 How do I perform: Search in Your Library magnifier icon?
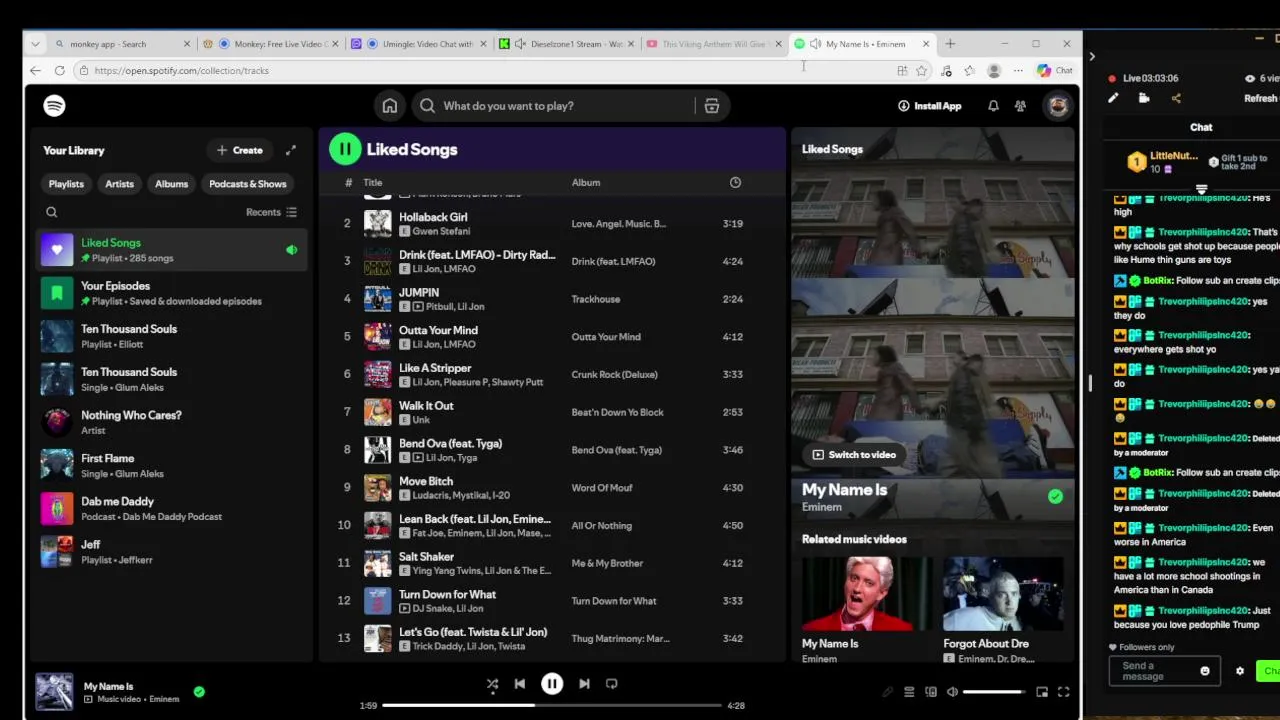tap(52, 212)
